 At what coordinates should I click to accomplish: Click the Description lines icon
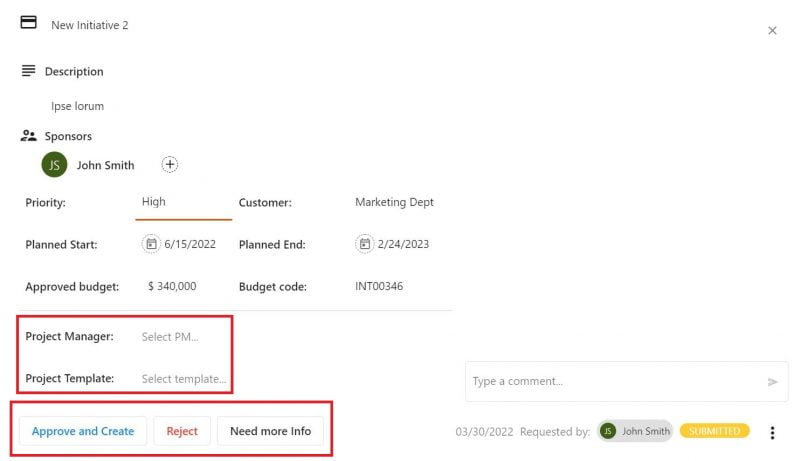click(28, 71)
